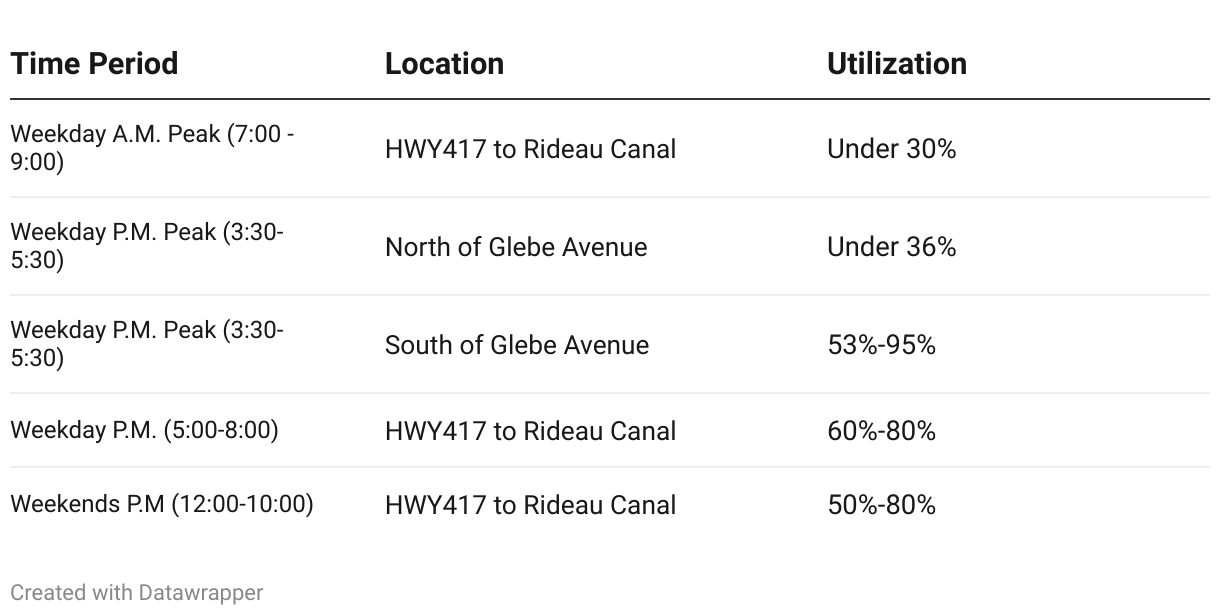The image size is (1220, 616).
Task: Select Weekday P.M. Peak cell beside North of Glebe
Action: pos(147,246)
